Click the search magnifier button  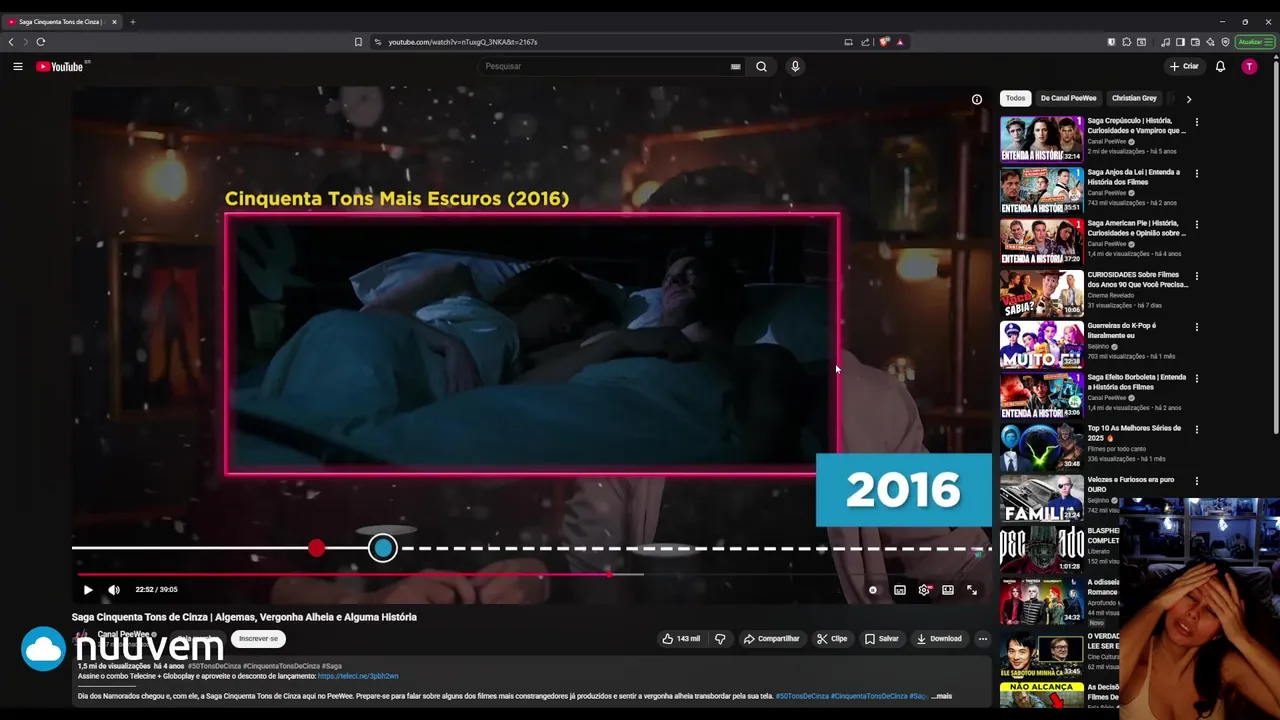[x=761, y=67]
